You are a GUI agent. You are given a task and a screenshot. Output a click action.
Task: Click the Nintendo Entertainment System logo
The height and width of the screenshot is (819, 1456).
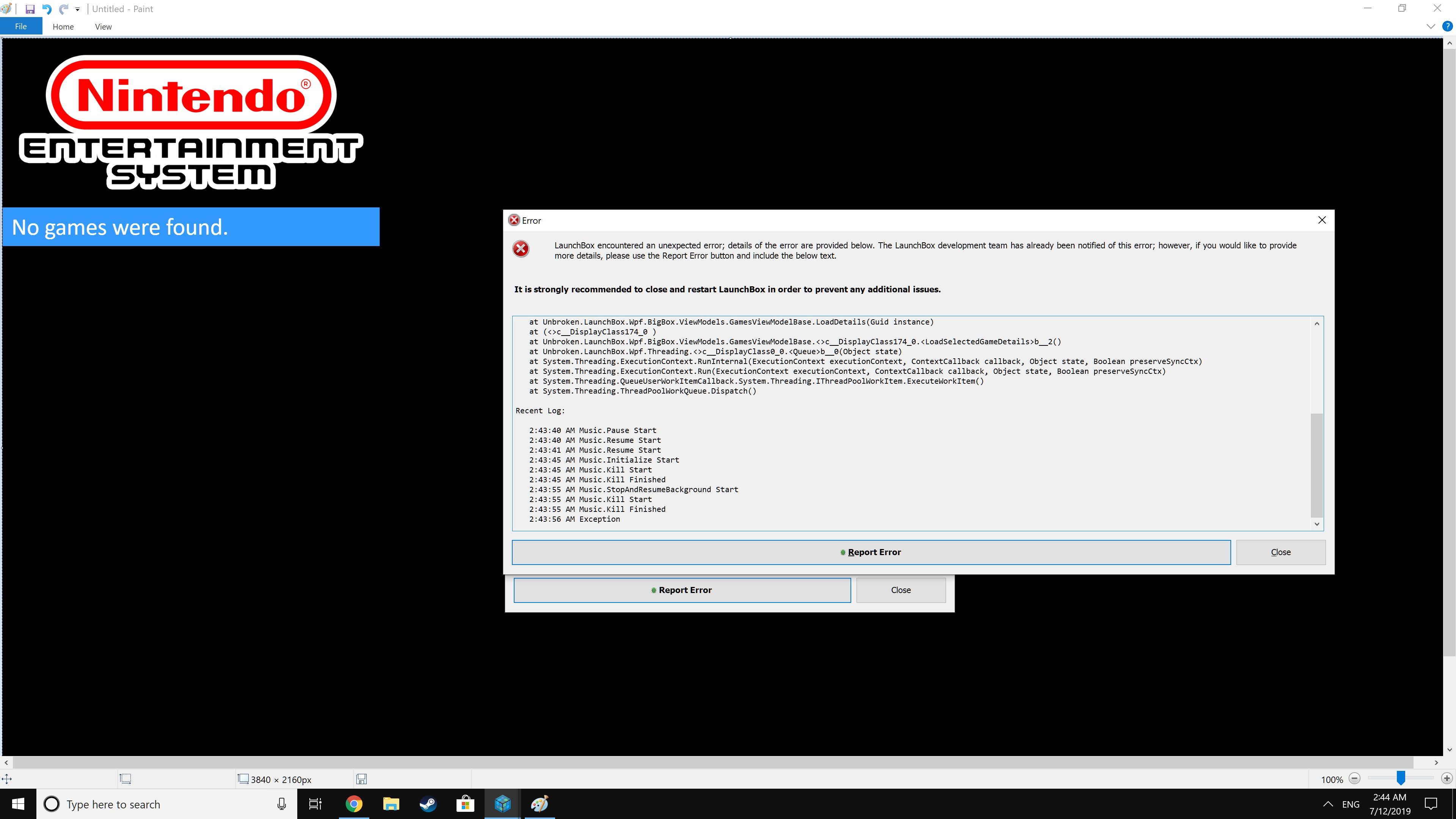(x=191, y=122)
